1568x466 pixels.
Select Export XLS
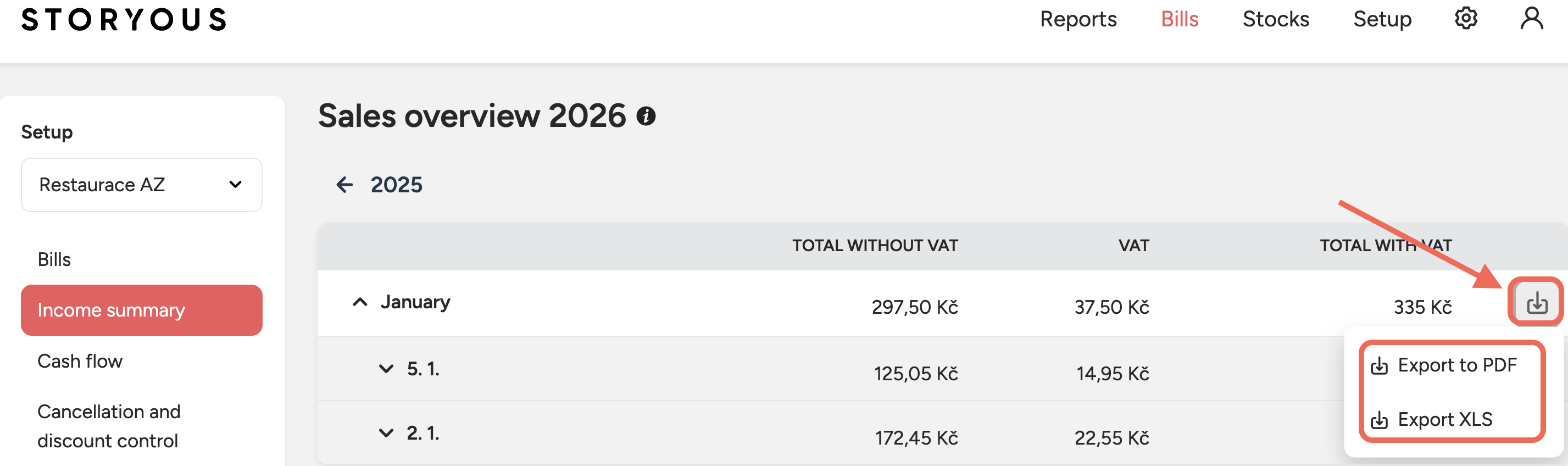tap(1445, 420)
